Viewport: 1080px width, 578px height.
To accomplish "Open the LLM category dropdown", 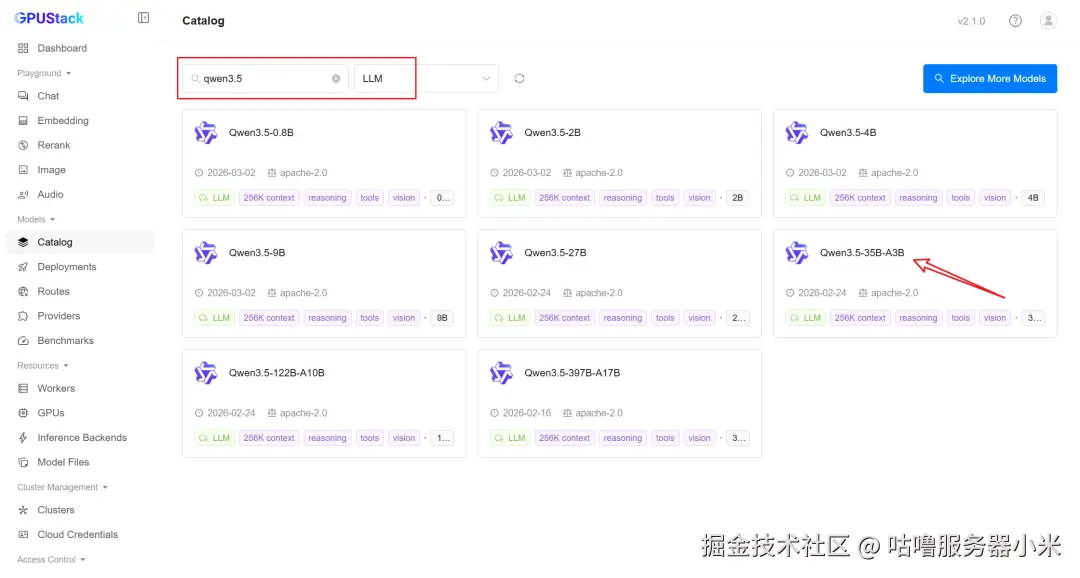I will click(426, 79).
